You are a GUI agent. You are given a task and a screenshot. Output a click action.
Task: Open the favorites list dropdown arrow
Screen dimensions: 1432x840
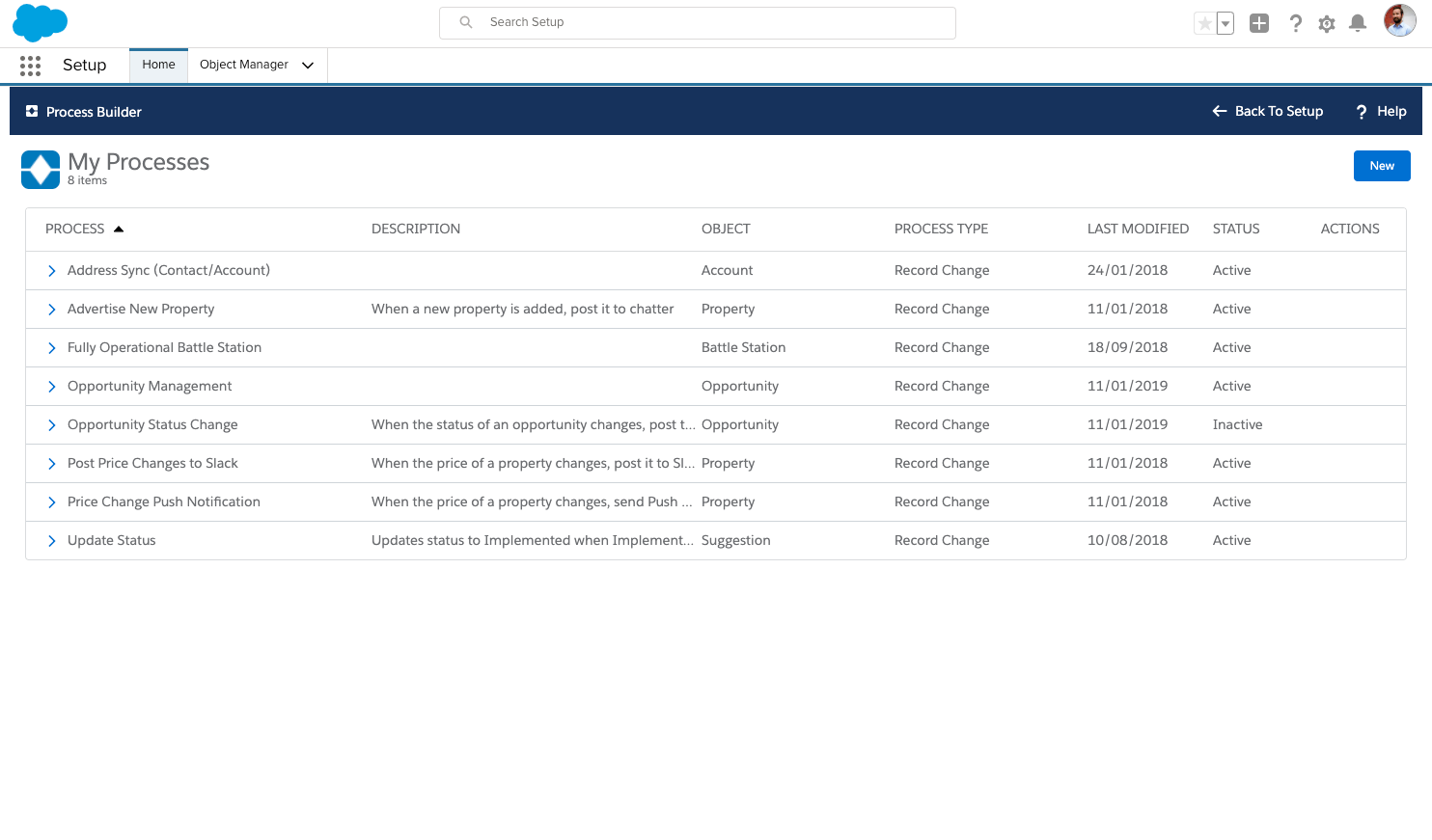click(x=1225, y=23)
